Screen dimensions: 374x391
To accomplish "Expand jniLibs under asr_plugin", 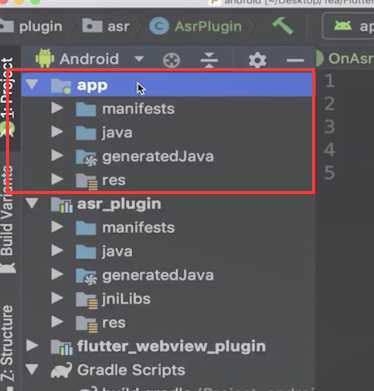I will [57, 298].
